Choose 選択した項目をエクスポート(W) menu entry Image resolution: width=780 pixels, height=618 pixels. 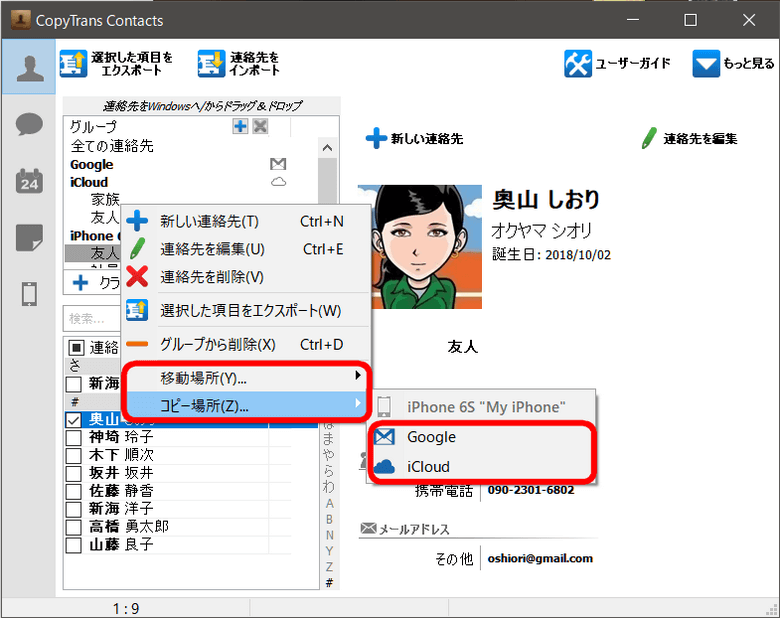[x=247, y=310]
